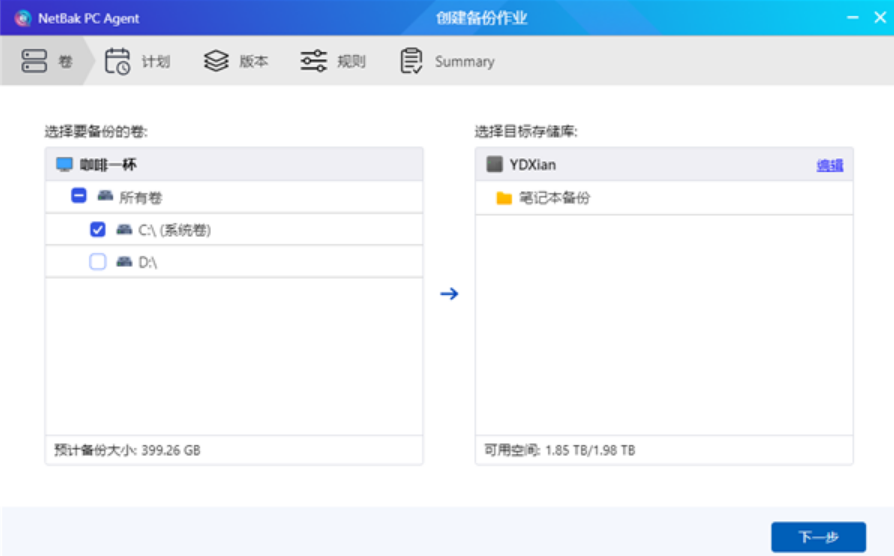Select the 咖啡一杯 computer row
This screenshot has height=556, width=894.
click(x=234, y=165)
